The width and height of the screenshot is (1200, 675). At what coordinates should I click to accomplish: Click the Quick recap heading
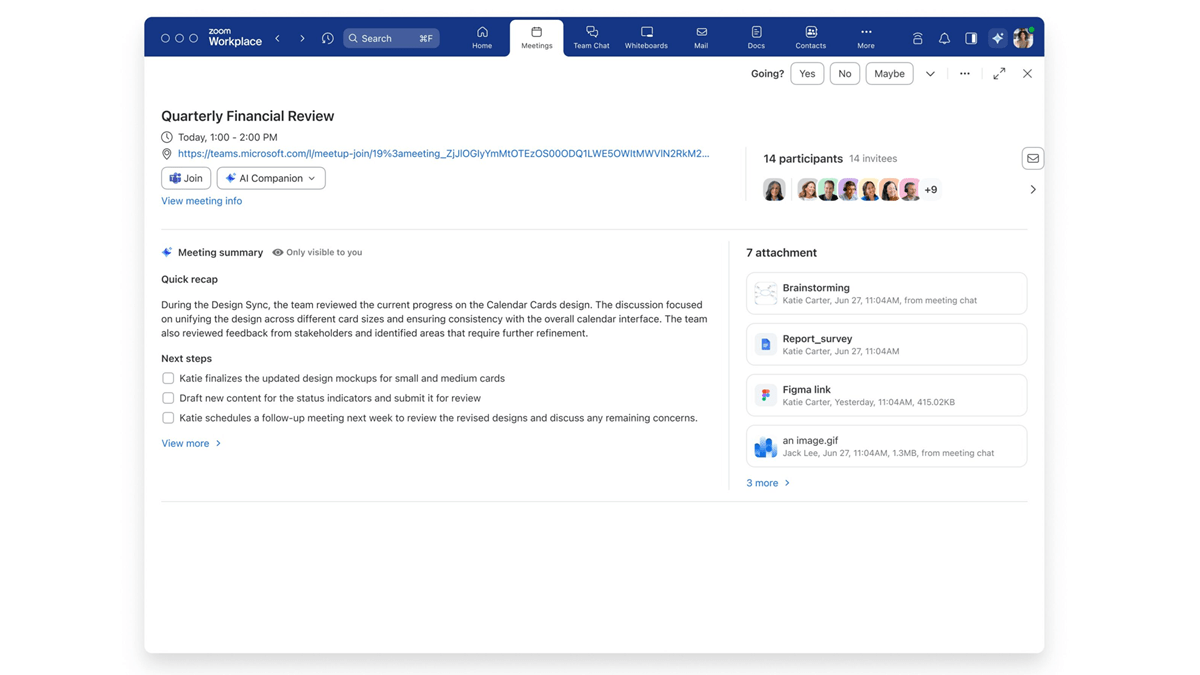(x=189, y=279)
